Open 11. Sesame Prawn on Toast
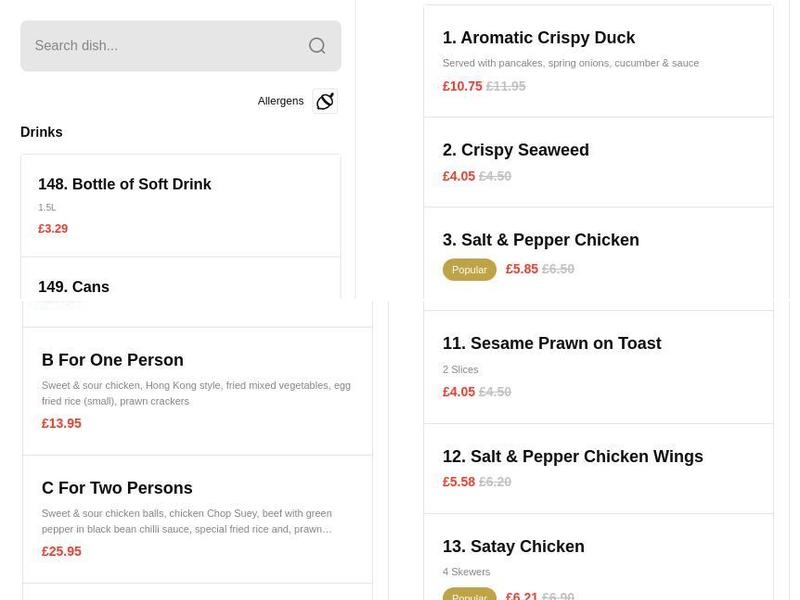 [552, 343]
